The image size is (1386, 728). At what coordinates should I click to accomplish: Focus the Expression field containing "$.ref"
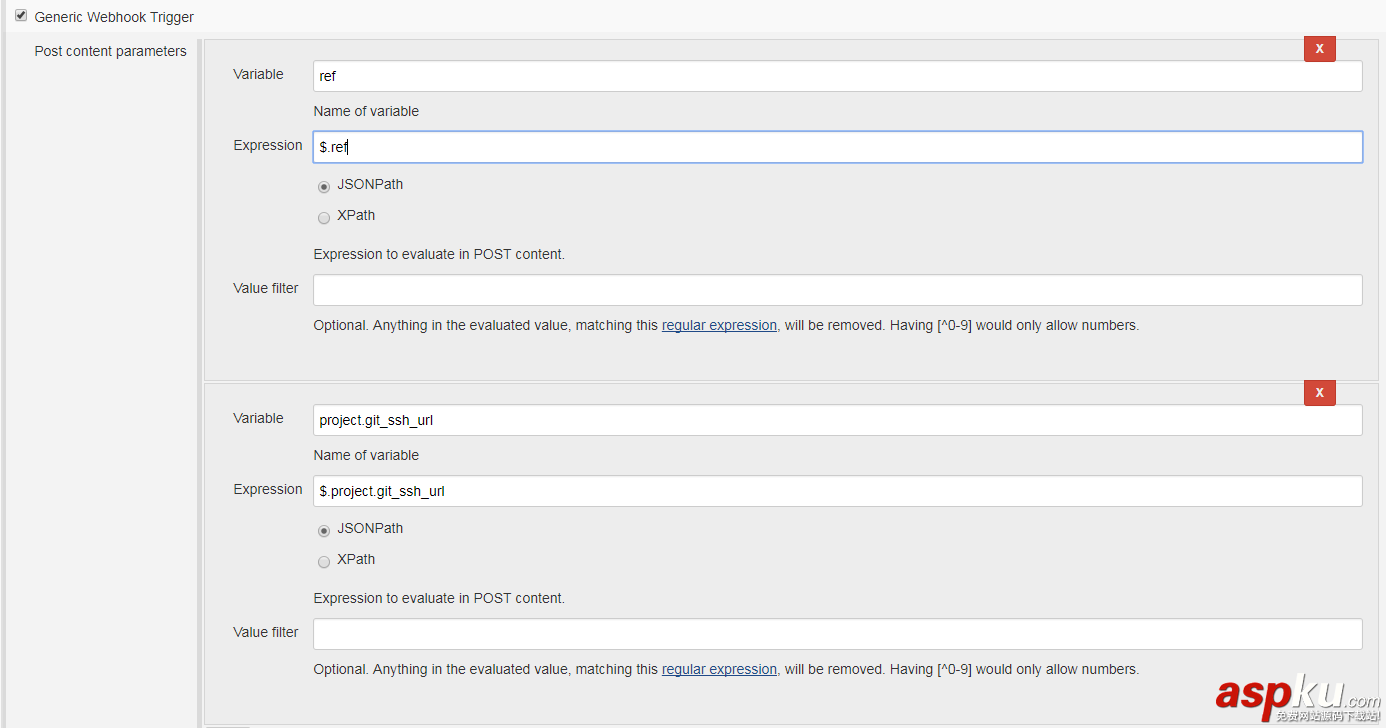coord(836,147)
